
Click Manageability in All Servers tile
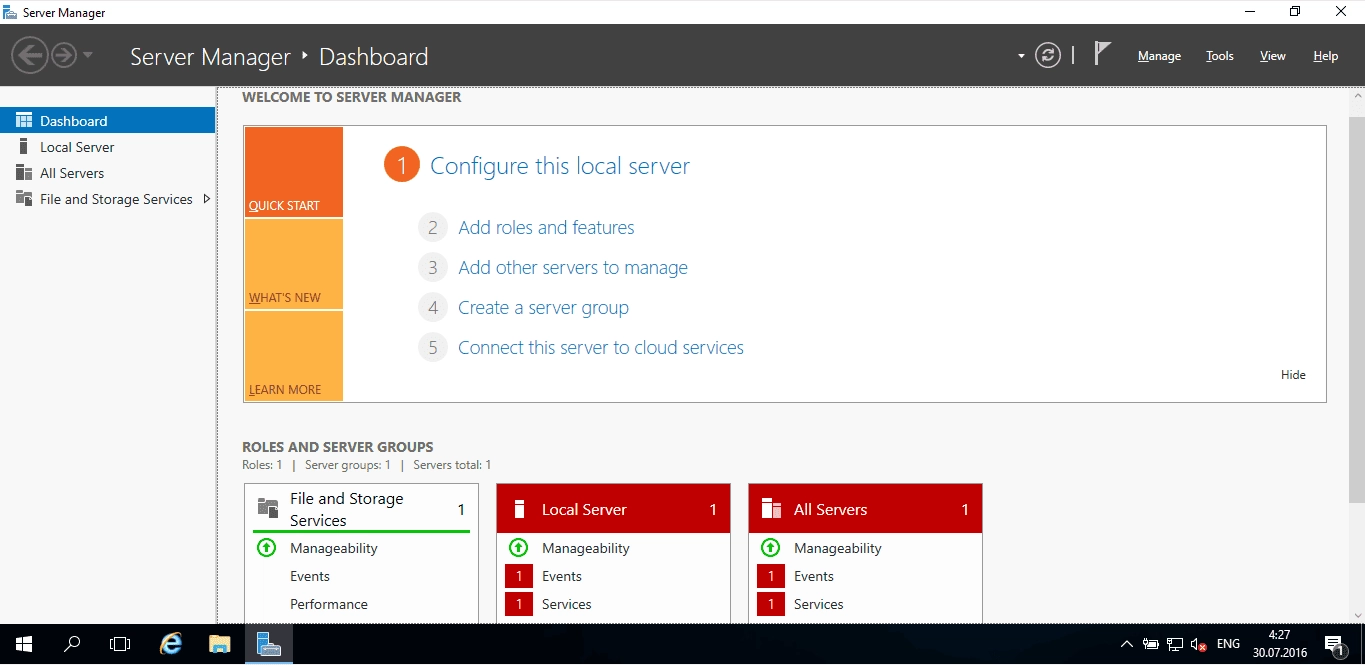click(838, 548)
